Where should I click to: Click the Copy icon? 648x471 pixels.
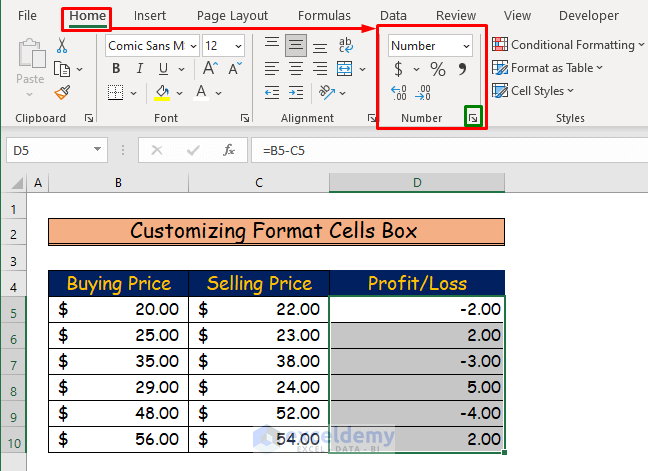tap(62, 69)
